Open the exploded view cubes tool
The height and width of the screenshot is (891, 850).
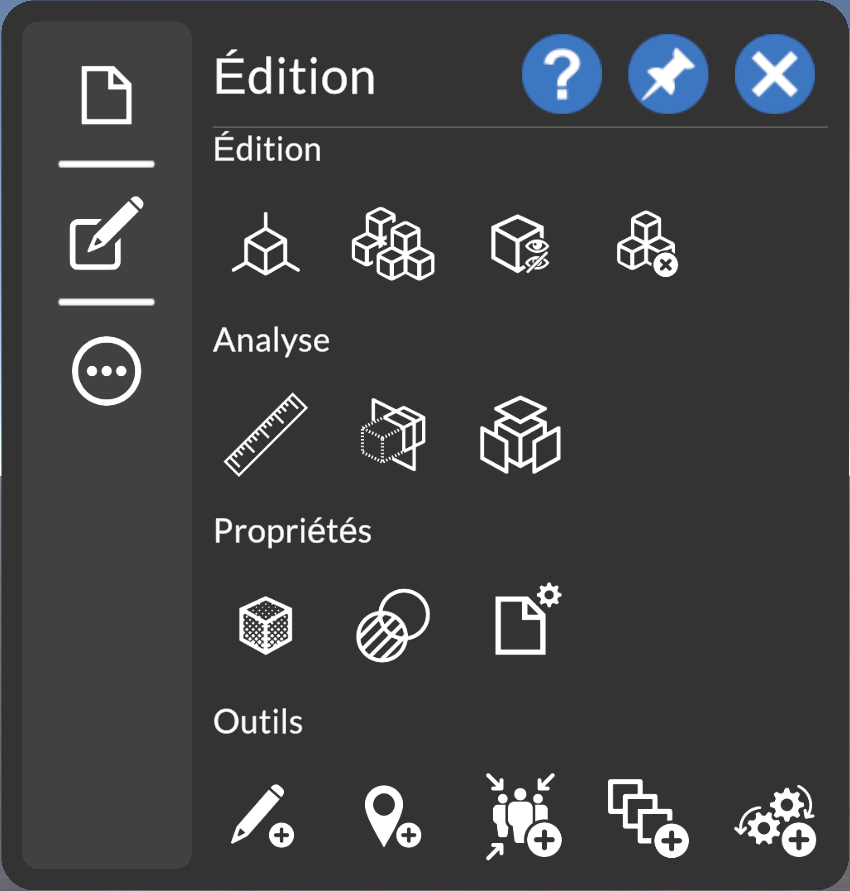[x=520, y=435]
